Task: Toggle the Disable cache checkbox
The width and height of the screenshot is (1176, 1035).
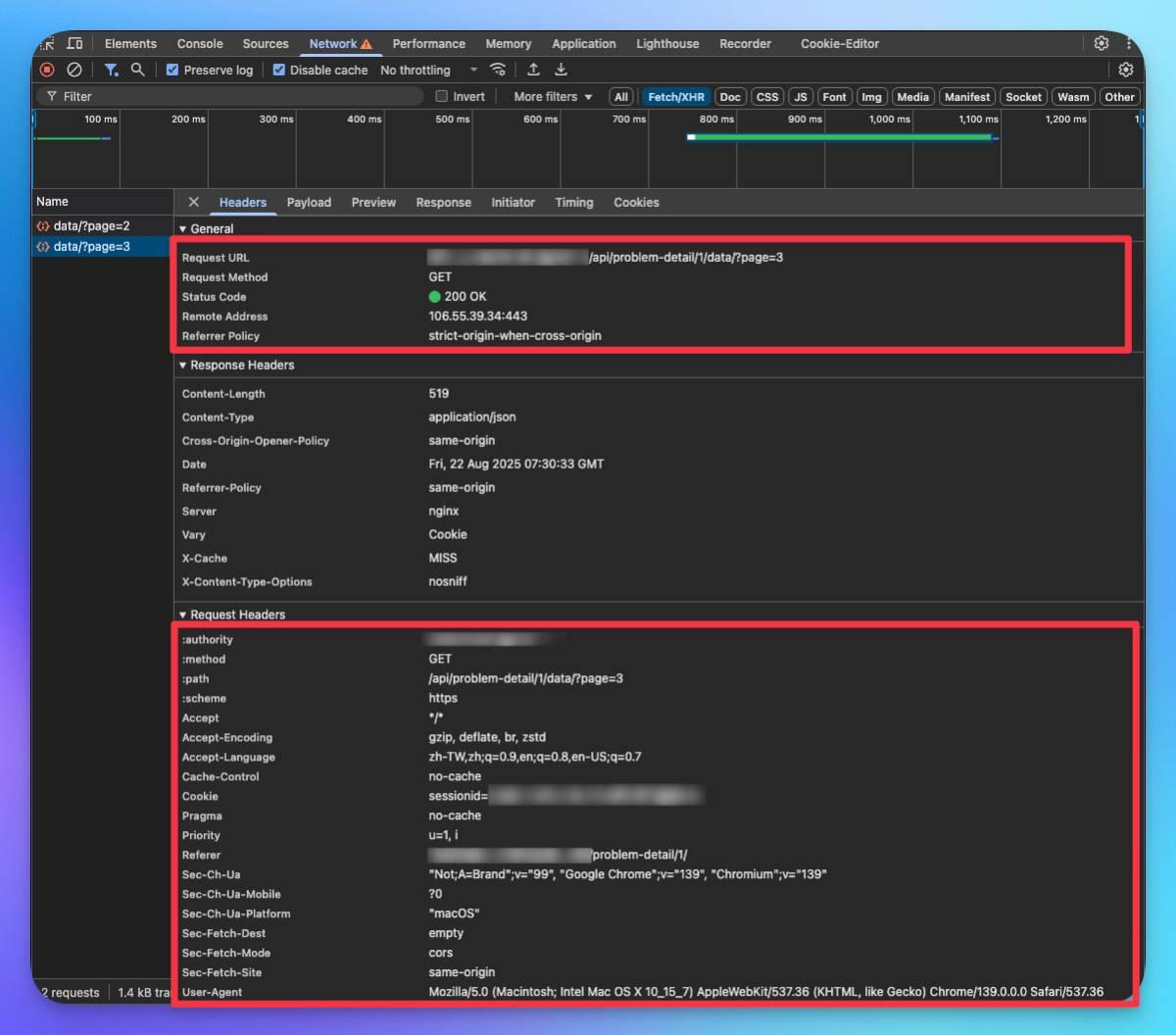Action: 278,70
